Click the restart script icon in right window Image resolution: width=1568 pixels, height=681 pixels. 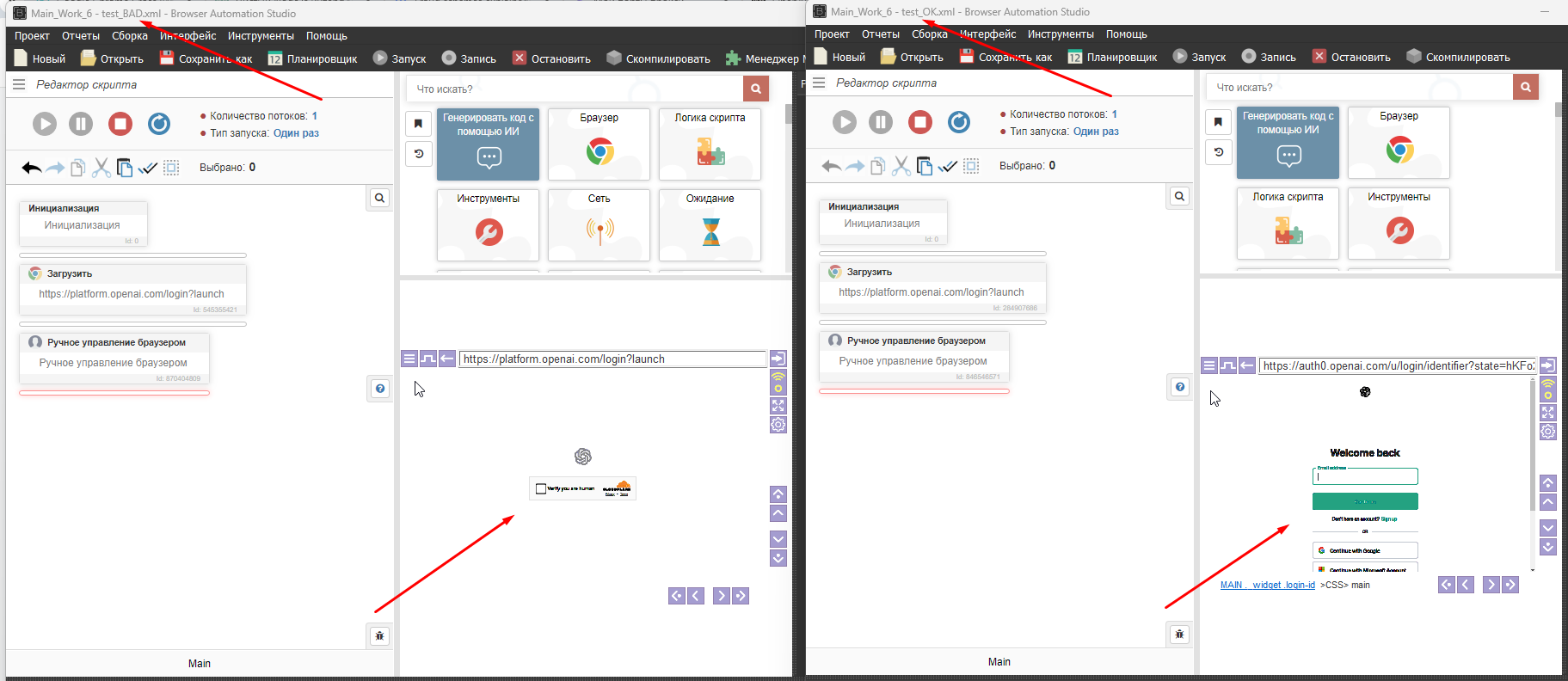click(959, 122)
